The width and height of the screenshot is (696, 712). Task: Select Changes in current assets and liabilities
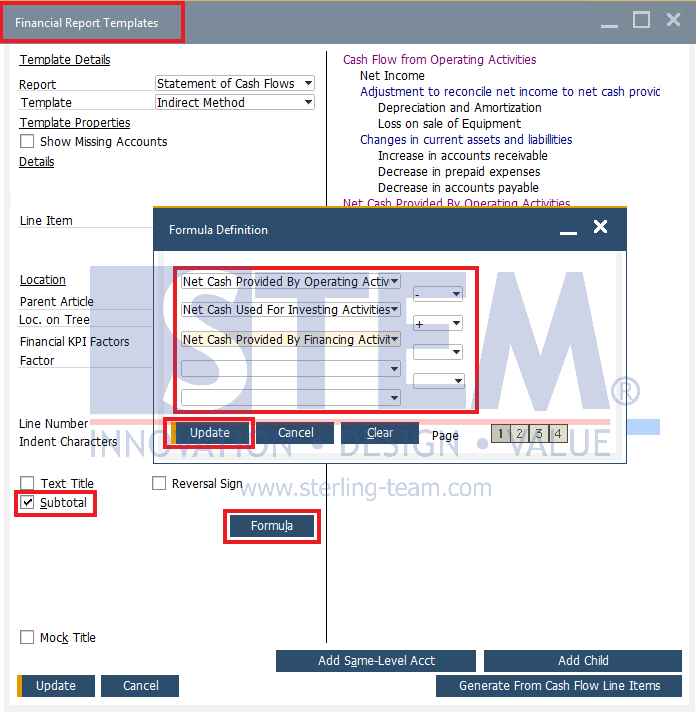pos(466,139)
